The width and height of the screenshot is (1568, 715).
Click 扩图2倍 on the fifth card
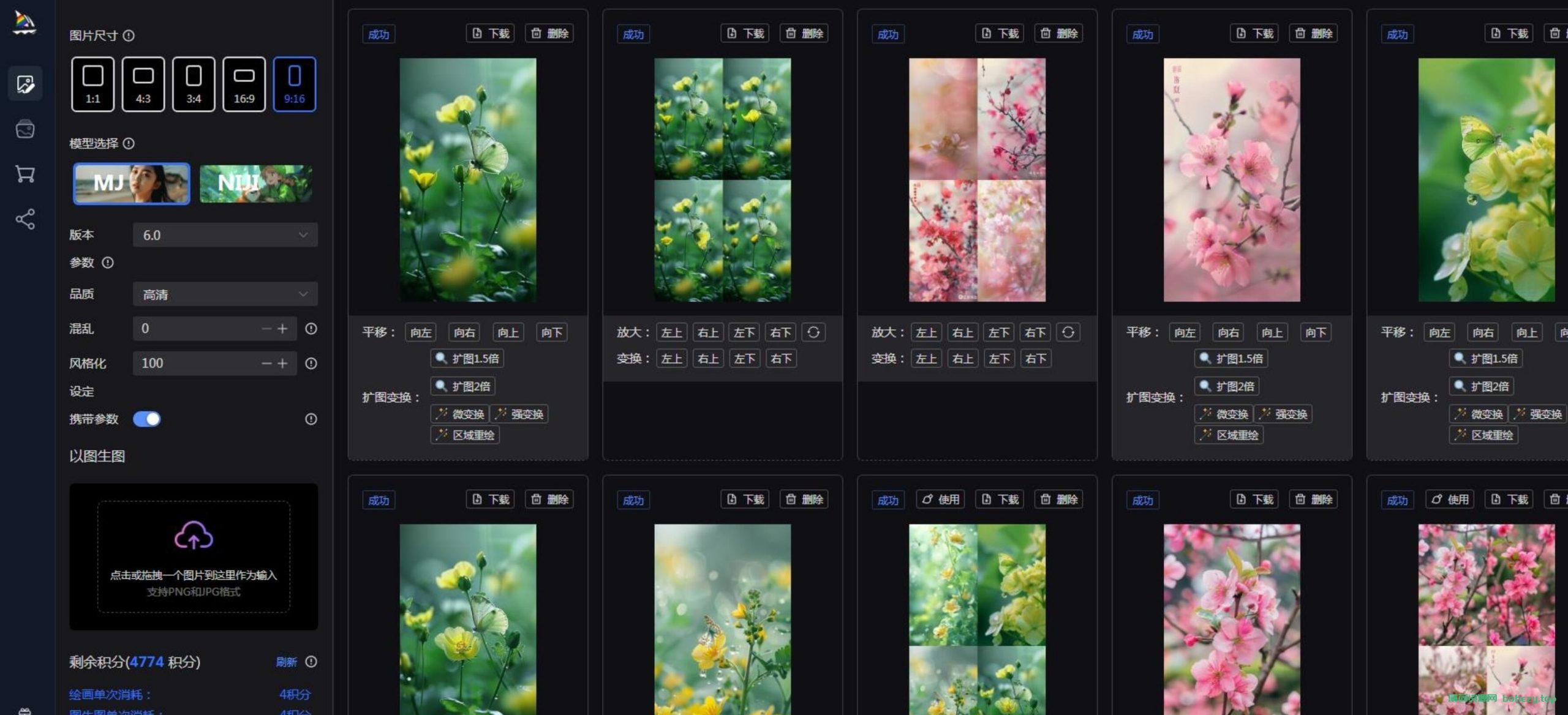[x=1482, y=386]
